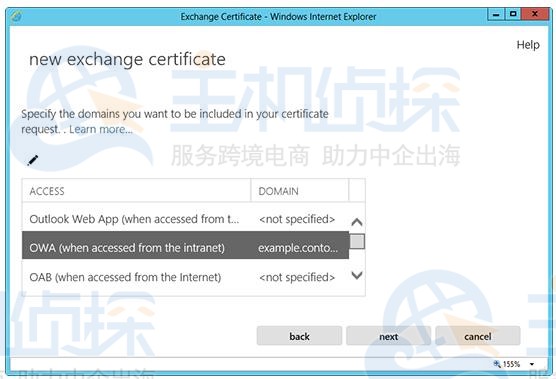Close the Exchange Certificate window
Screen dimensions: 556x379
pos(535,15)
